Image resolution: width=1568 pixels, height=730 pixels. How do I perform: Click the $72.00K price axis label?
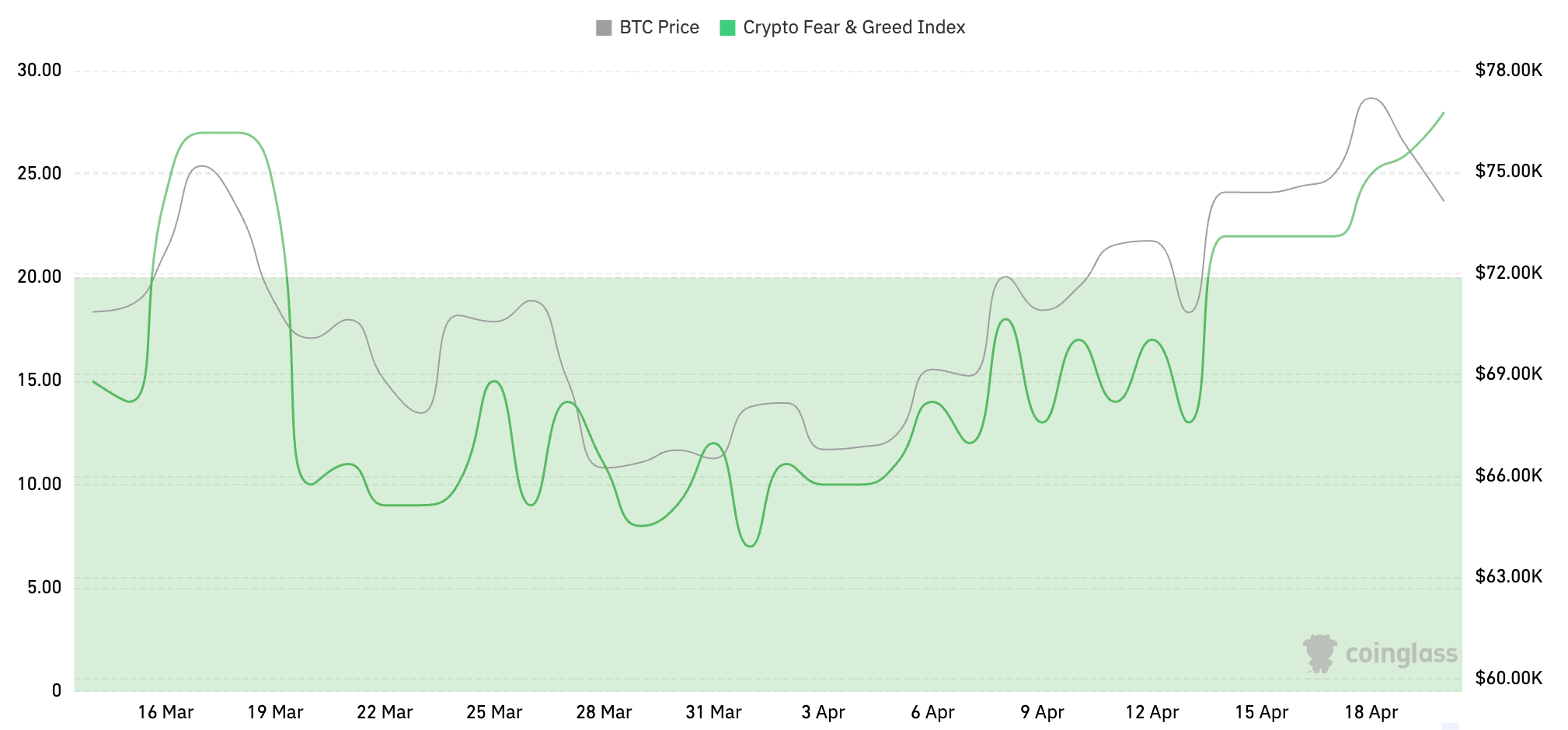point(1508,273)
